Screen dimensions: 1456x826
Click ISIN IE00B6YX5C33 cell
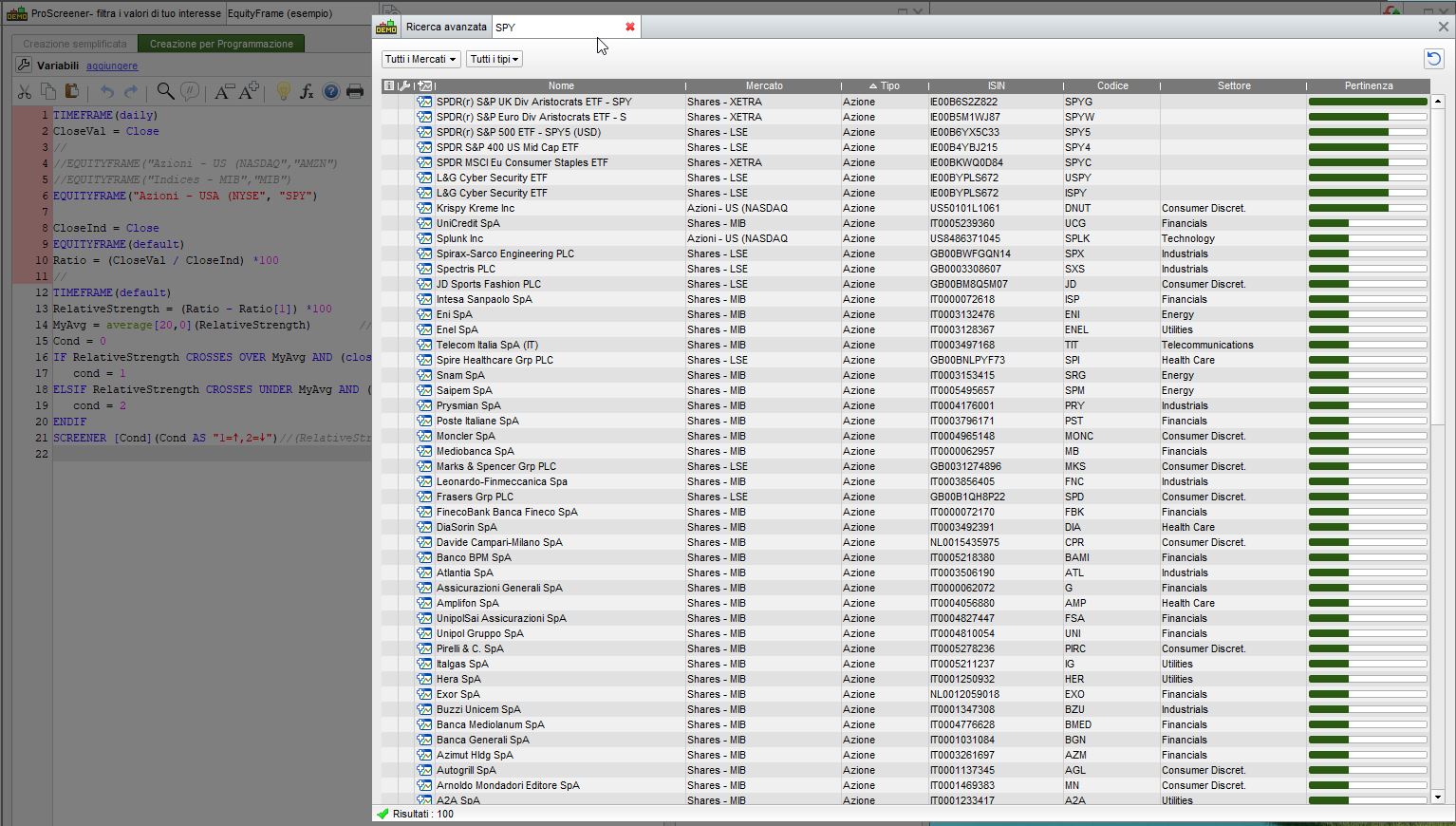coord(996,132)
